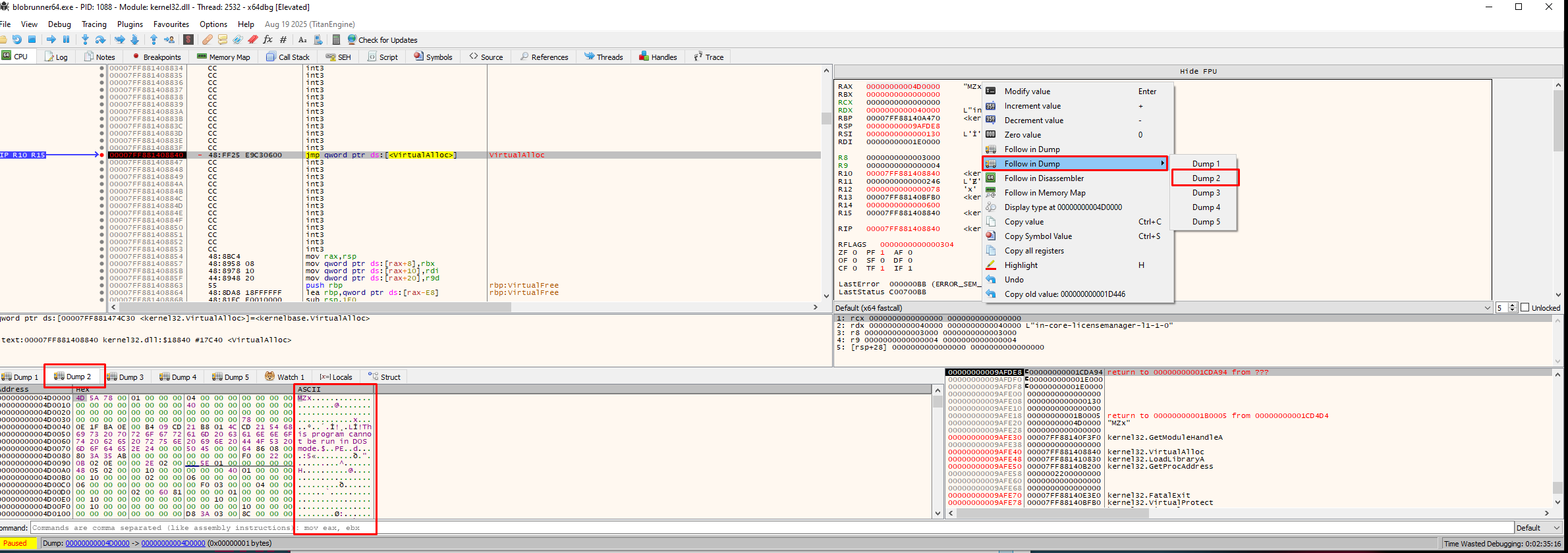The height and width of the screenshot is (553, 1568).
Task: Open the Patches bandage icon
Action: [208, 39]
